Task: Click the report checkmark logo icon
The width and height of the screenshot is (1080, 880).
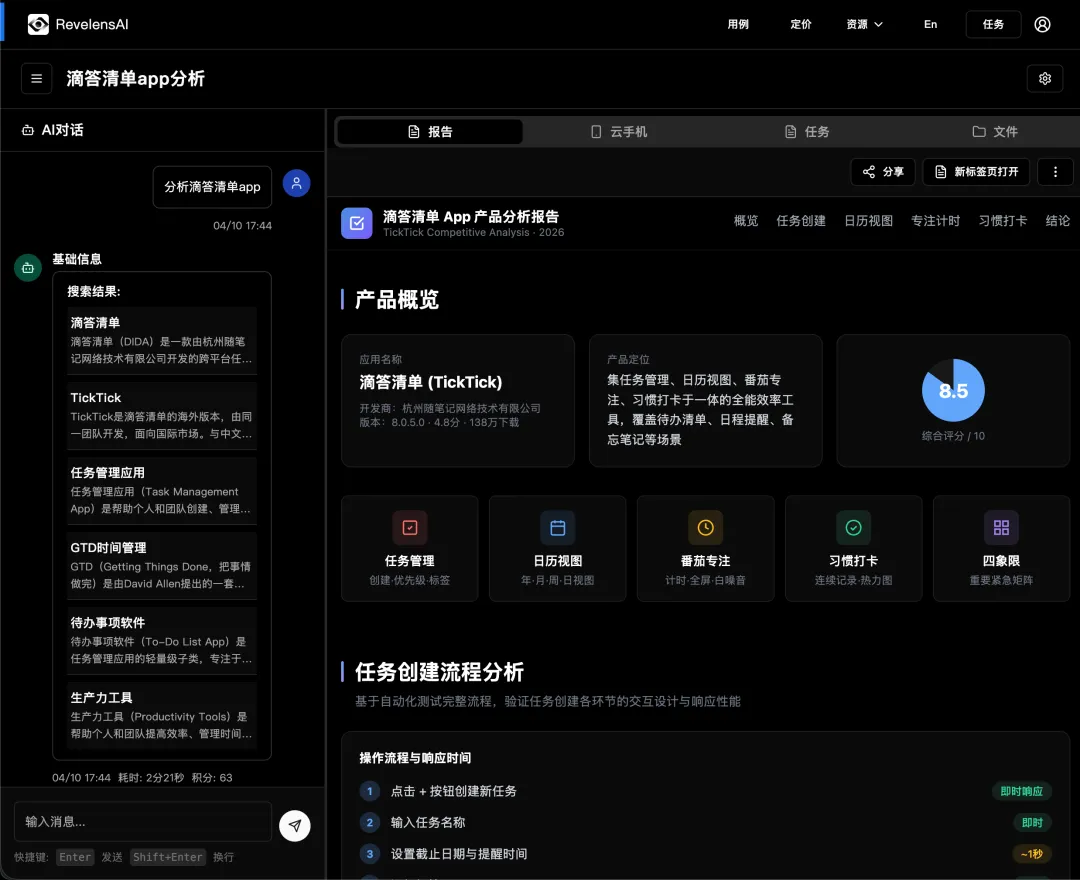Action: (357, 223)
